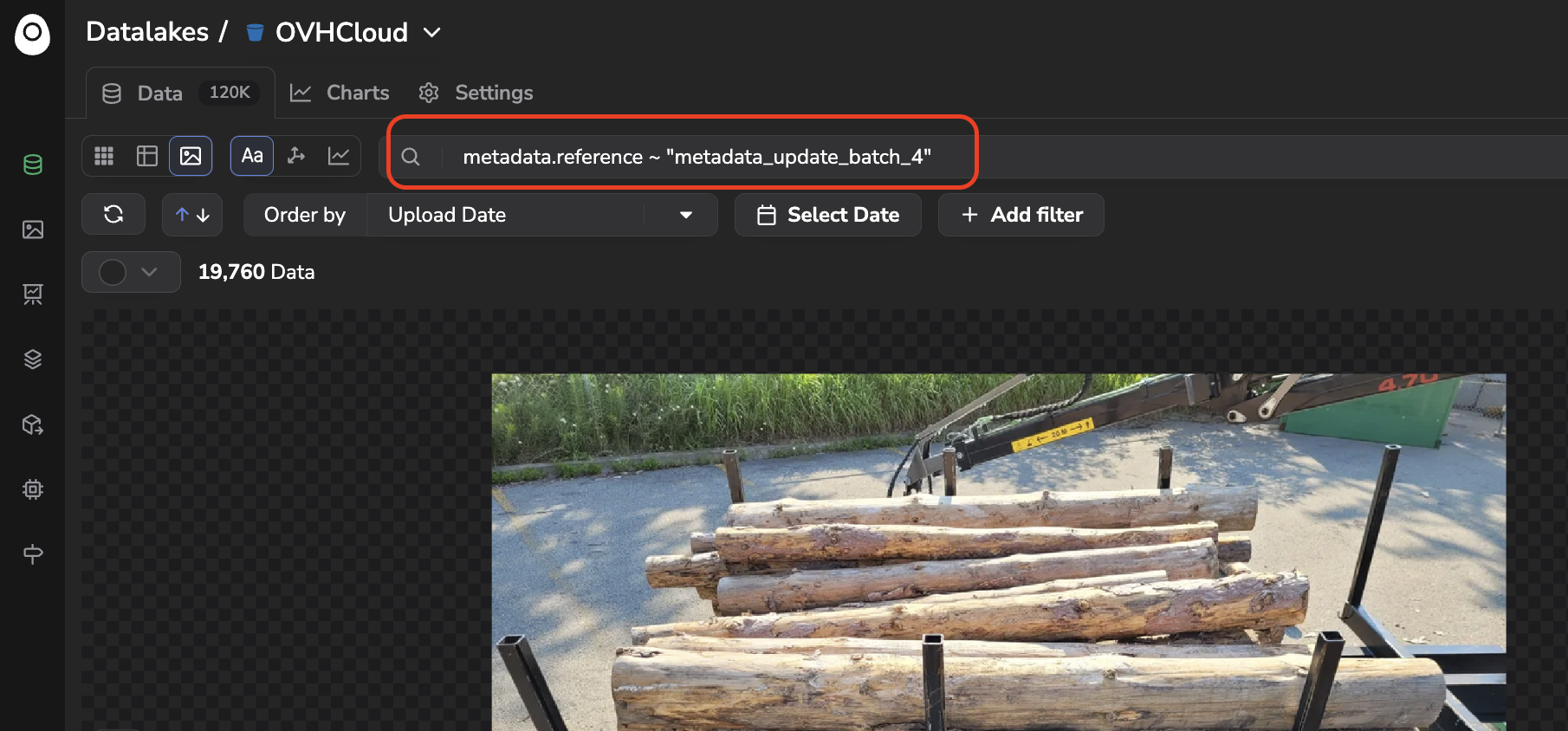Open the Upload Date order dropdown
Image resolution: width=1568 pixels, height=731 pixels.
point(542,215)
